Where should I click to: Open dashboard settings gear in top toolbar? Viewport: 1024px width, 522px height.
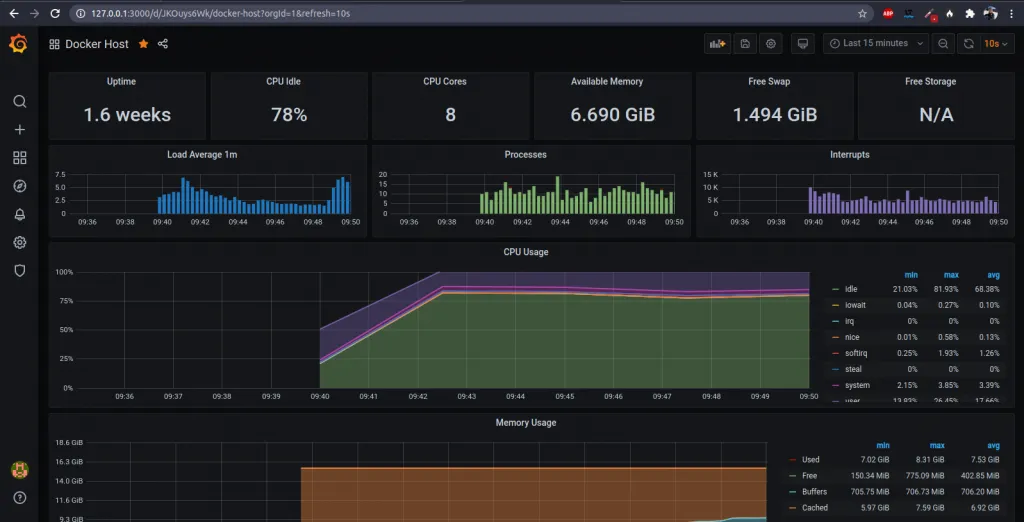click(770, 44)
